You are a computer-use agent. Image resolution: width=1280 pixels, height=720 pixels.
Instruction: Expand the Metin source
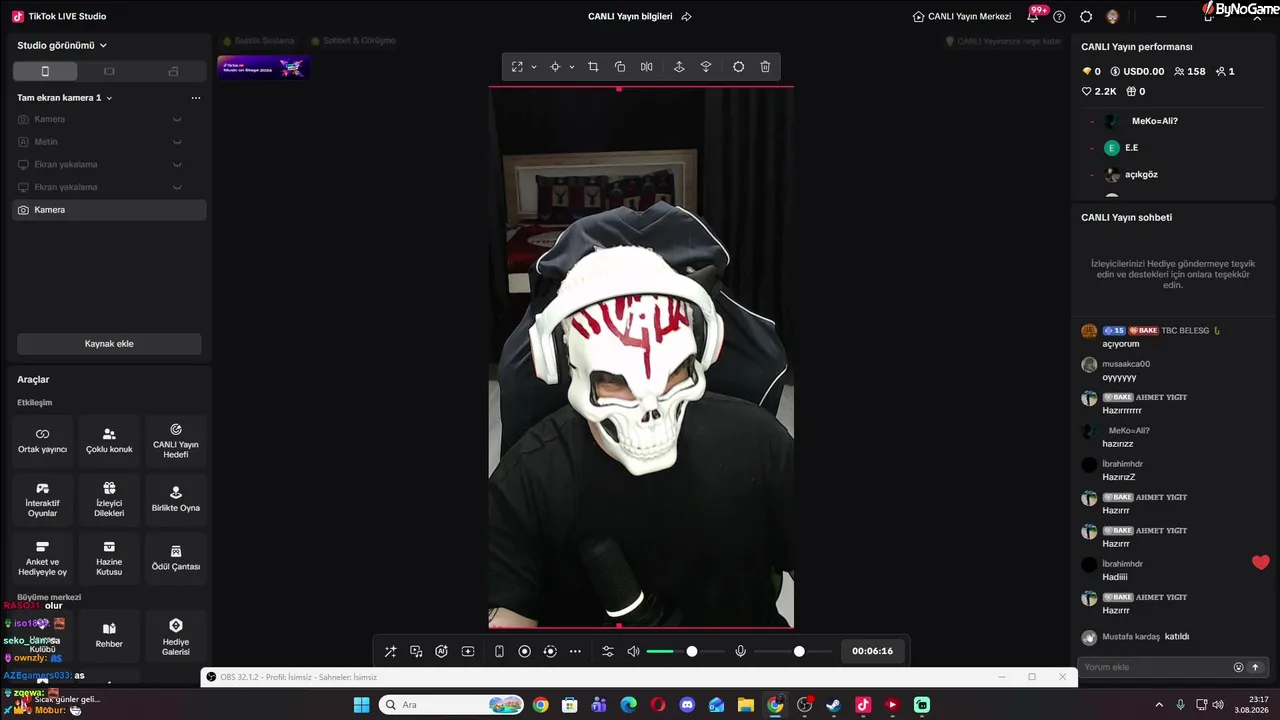pyautogui.click(x=177, y=142)
